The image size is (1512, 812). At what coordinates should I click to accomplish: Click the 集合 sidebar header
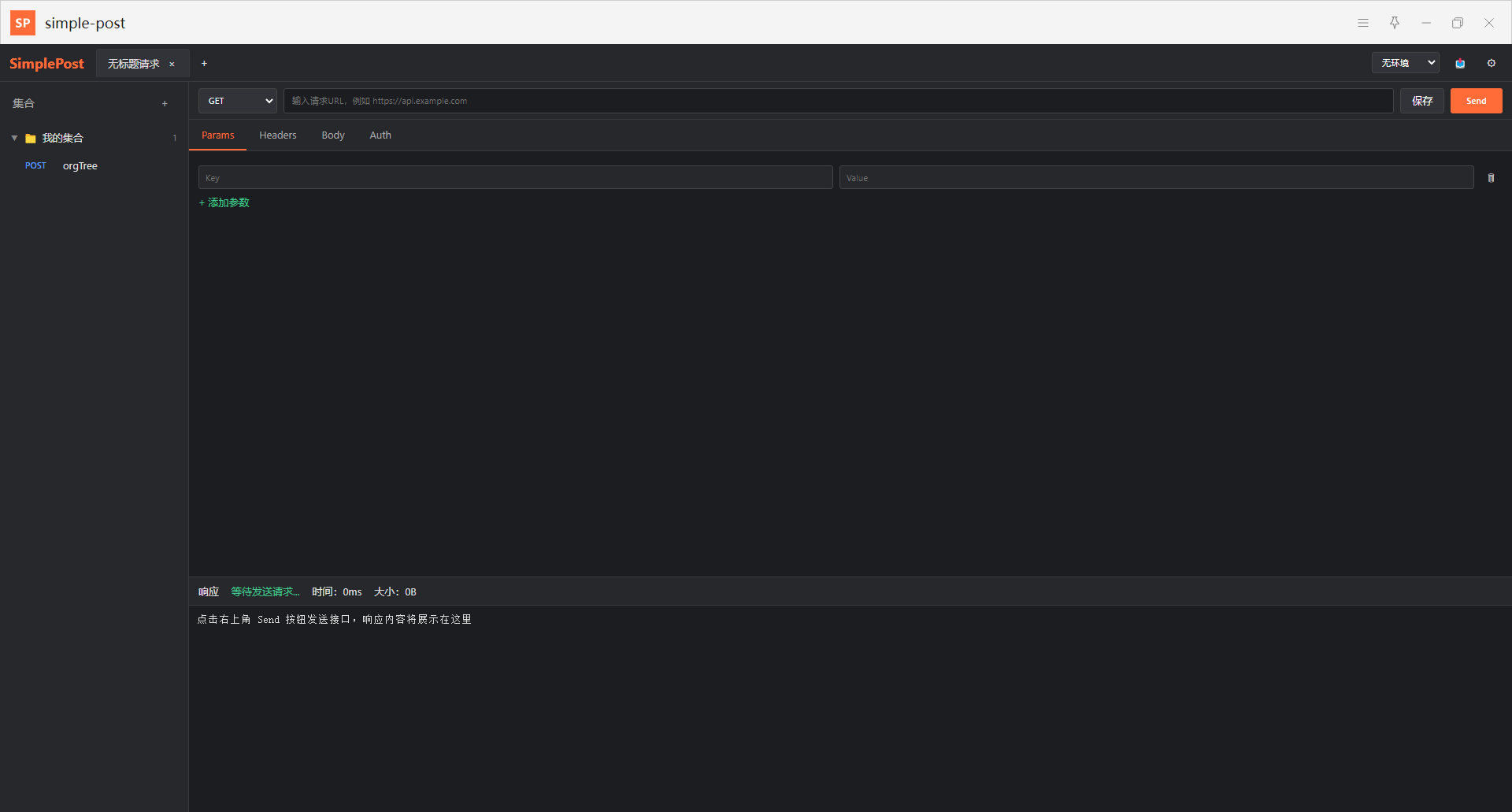[x=24, y=103]
